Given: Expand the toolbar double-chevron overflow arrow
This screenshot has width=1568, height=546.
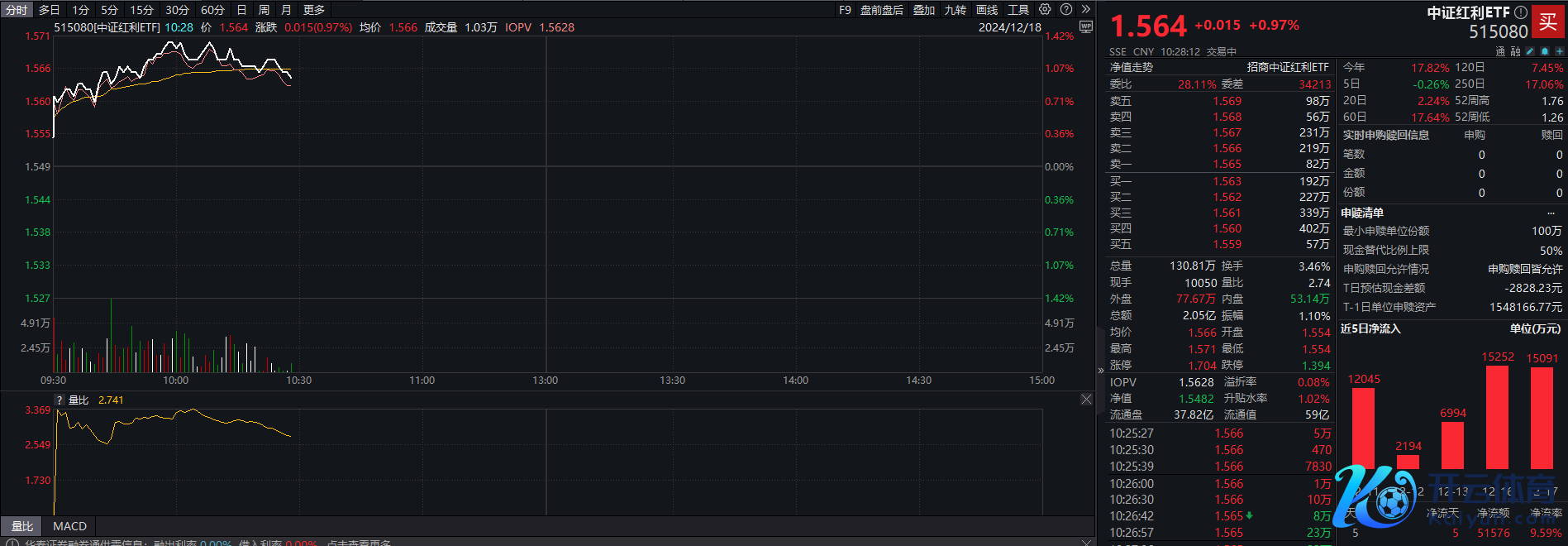Looking at the screenshot, I should point(1085,10).
